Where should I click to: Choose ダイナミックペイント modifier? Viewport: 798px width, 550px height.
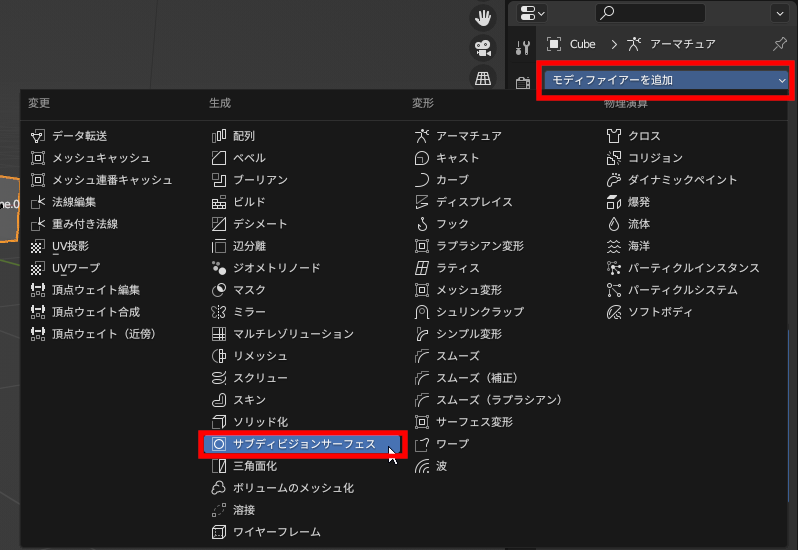point(672,180)
